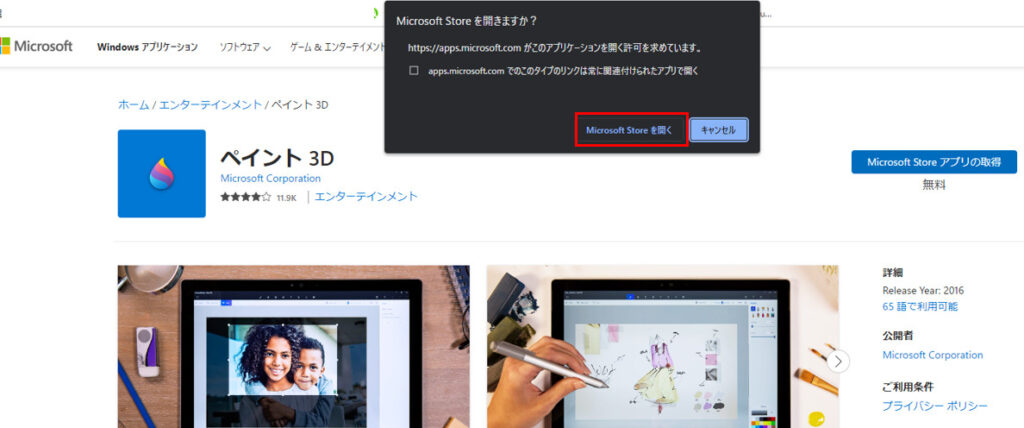Click the Microsoft Store を開く button

(x=632, y=130)
